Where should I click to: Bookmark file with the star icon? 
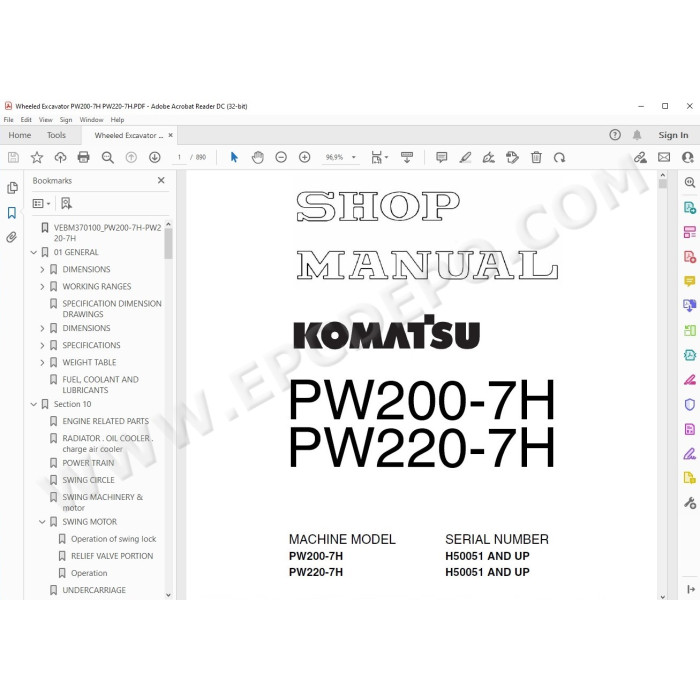pos(37,157)
